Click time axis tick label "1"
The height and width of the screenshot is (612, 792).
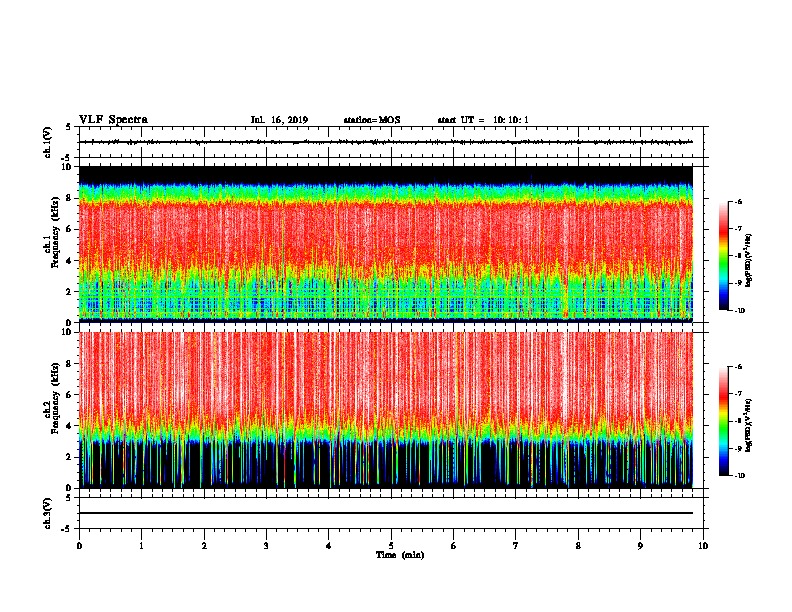(x=142, y=546)
